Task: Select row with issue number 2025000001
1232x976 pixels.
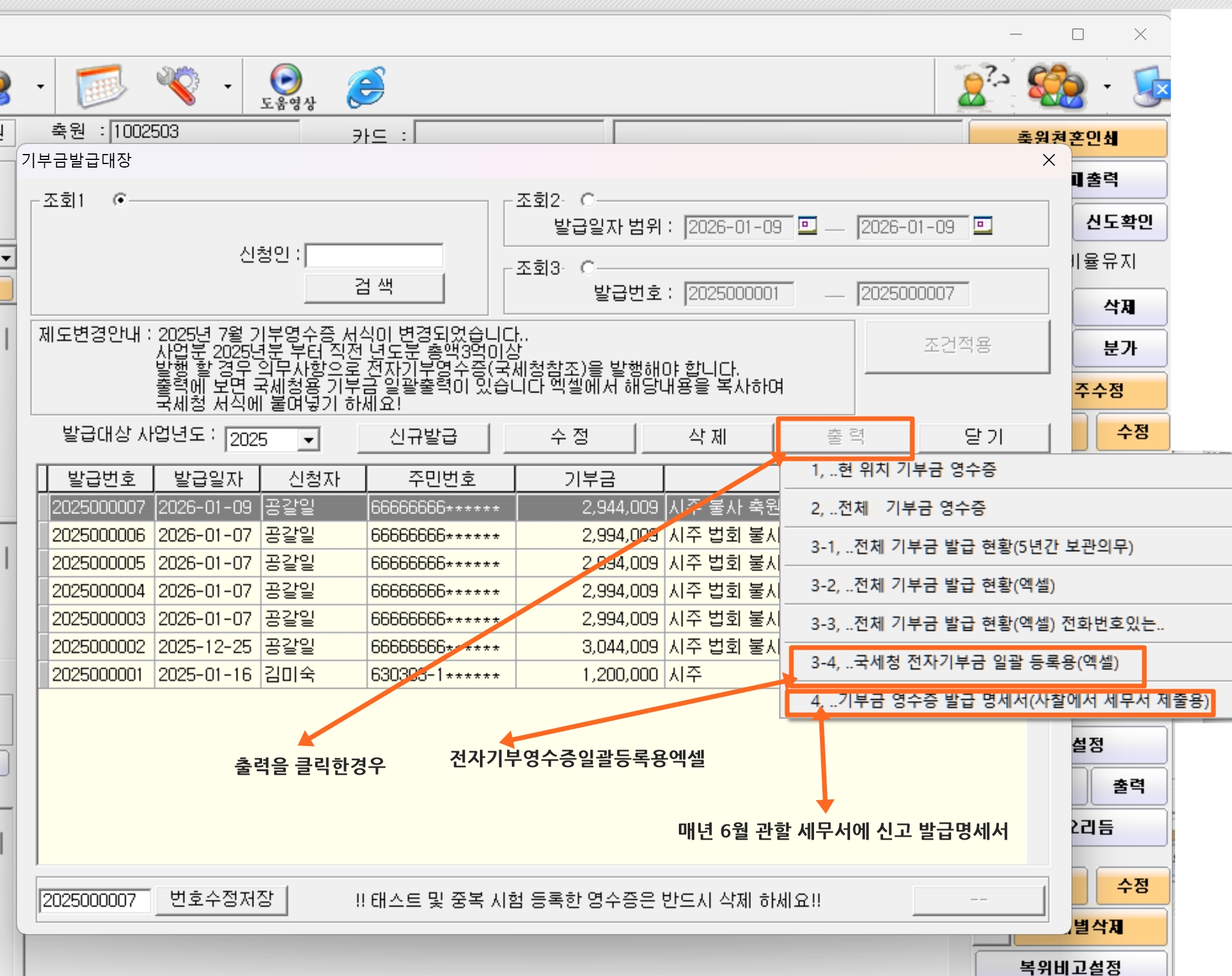Action: pyautogui.click(x=97, y=674)
